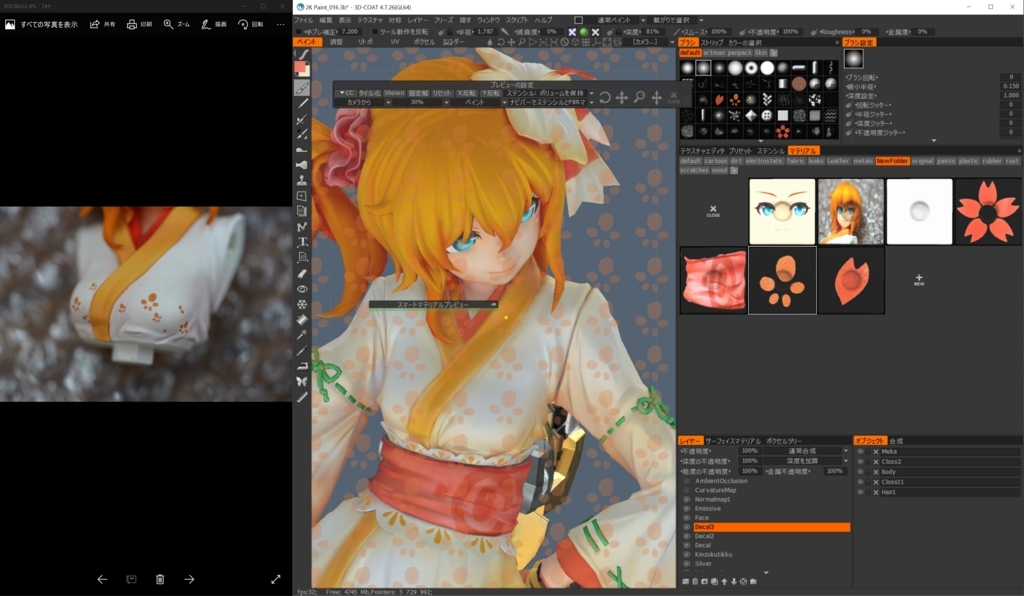Switch to the ステンシル tab

click(771, 151)
